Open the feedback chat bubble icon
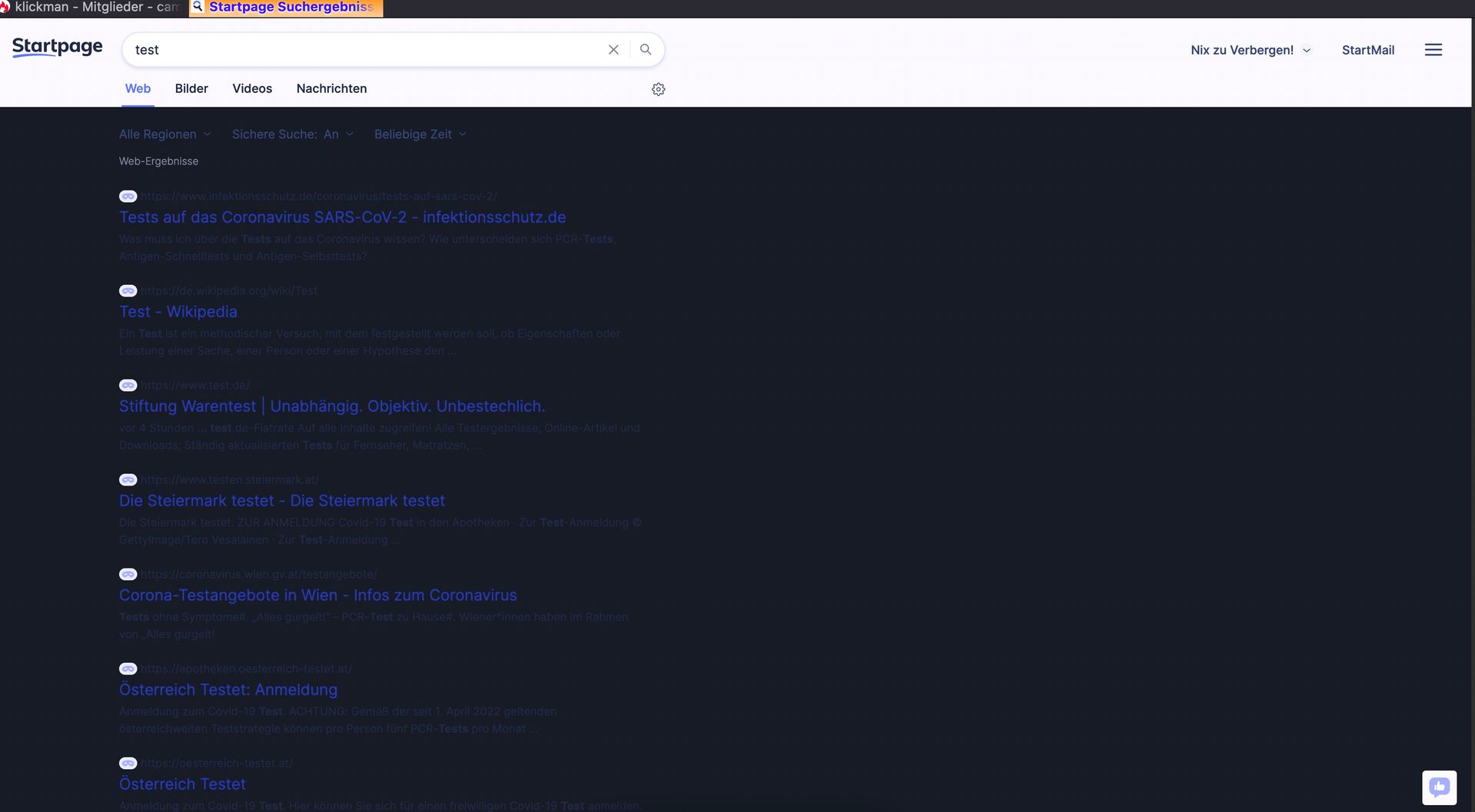 click(x=1440, y=787)
